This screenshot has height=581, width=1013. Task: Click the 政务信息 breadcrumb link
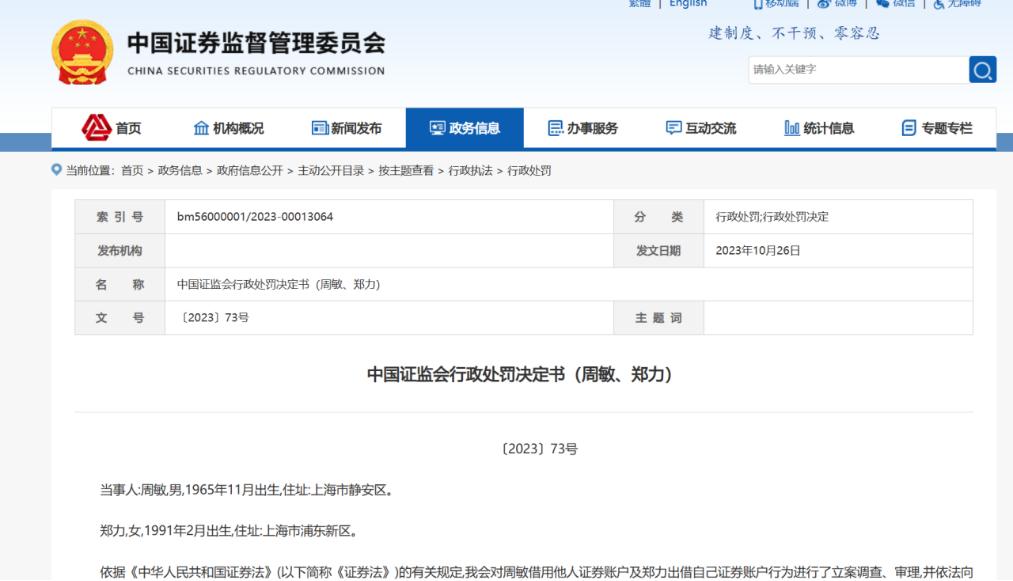click(x=180, y=171)
